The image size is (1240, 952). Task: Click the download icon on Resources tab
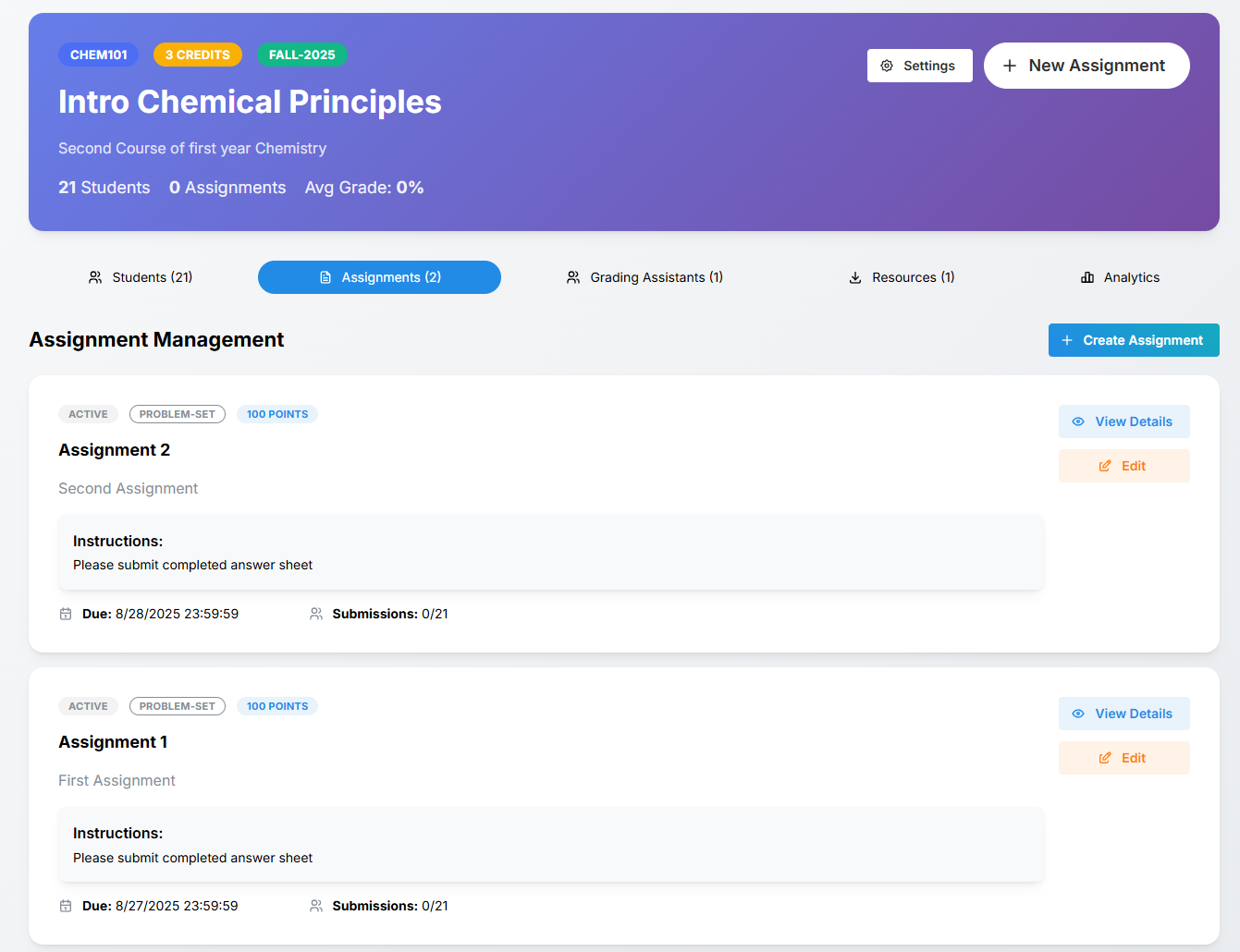click(855, 277)
